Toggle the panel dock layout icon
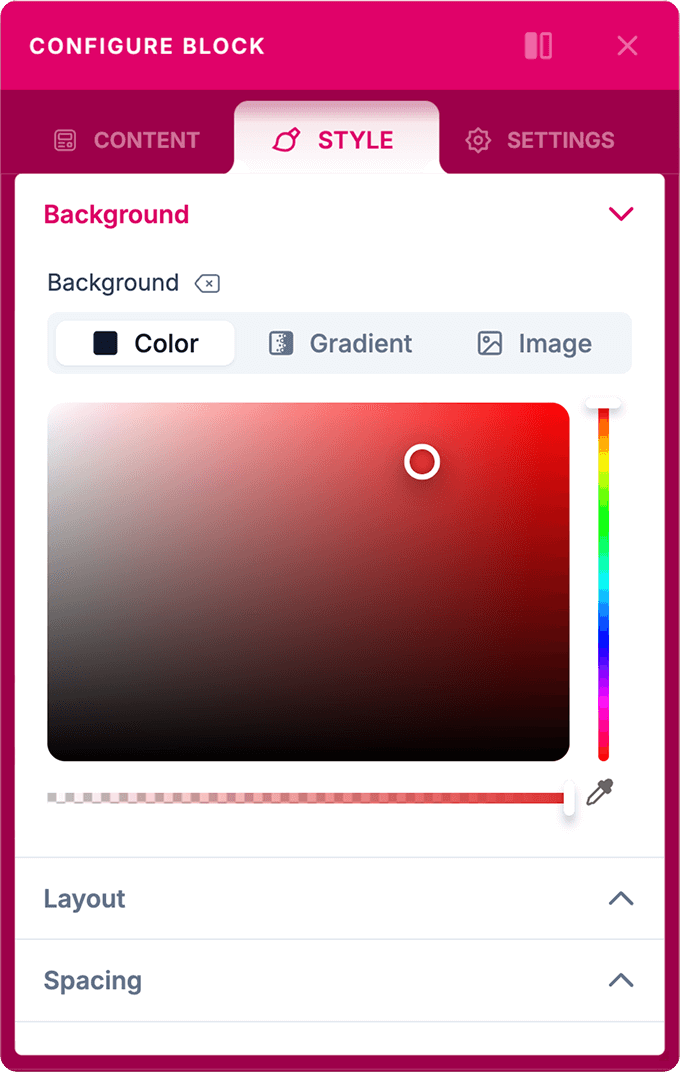Viewport: 680px width, 1072px height. [x=538, y=46]
